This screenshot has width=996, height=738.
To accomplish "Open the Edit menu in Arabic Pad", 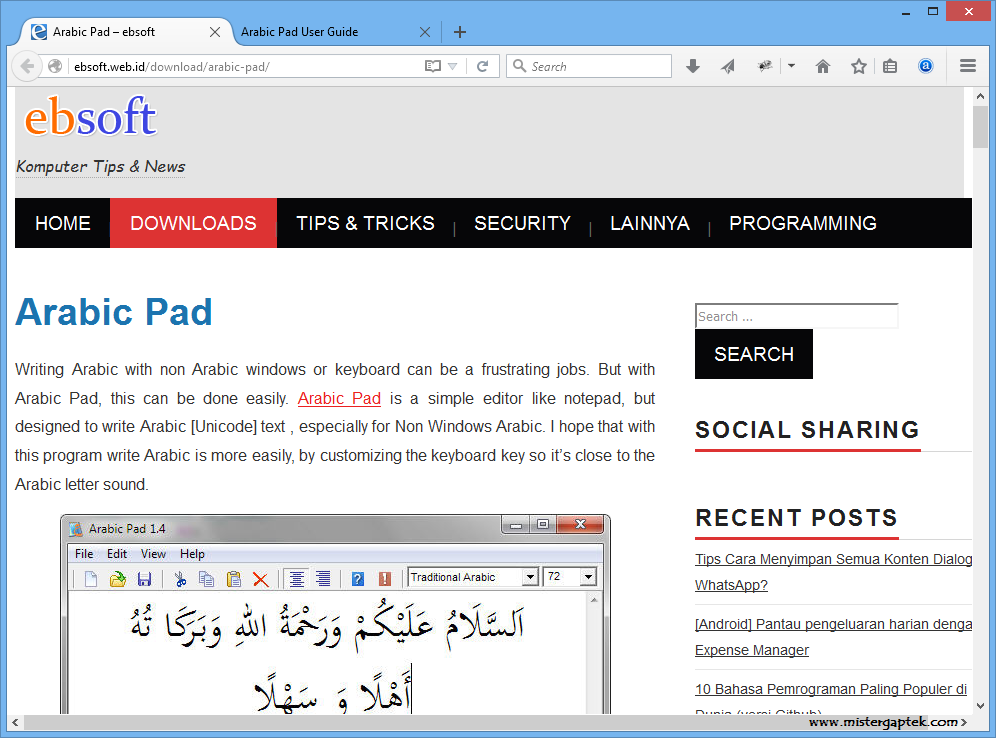I will pyautogui.click(x=117, y=553).
